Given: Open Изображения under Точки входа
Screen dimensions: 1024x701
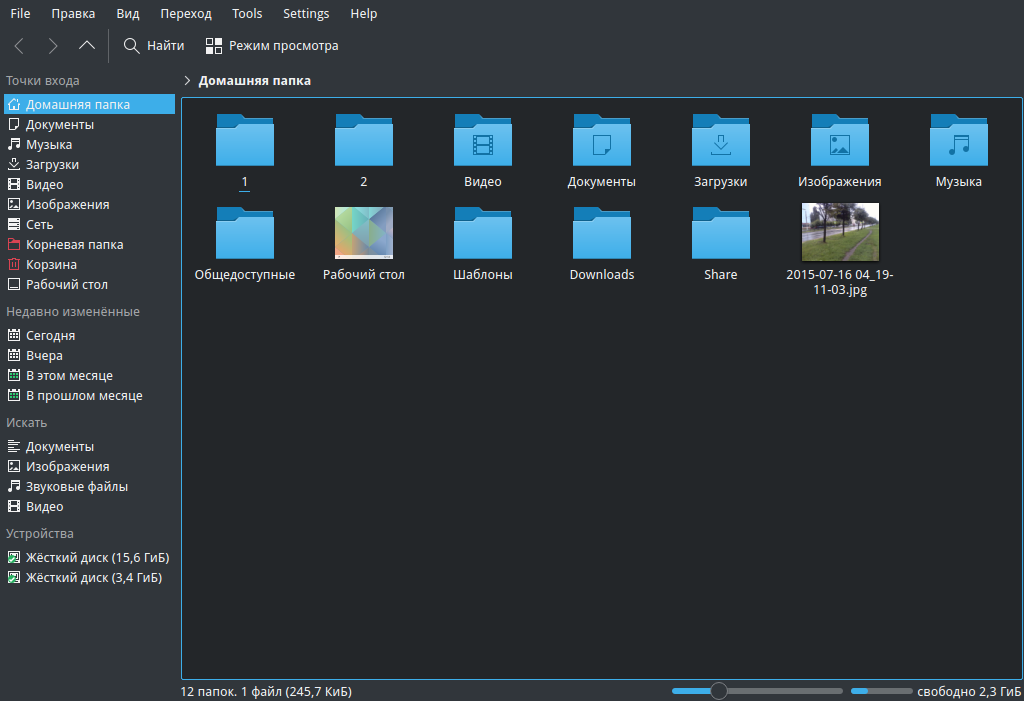Looking at the screenshot, I should click(x=89, y=204).
